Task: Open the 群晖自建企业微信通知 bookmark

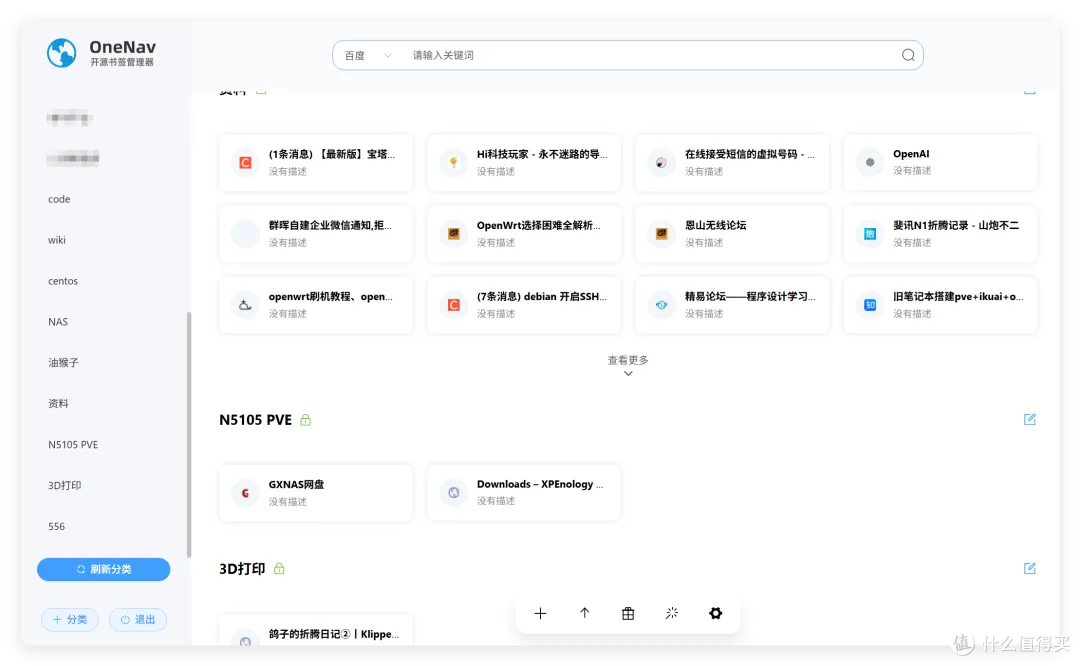Action: [316, 233]
